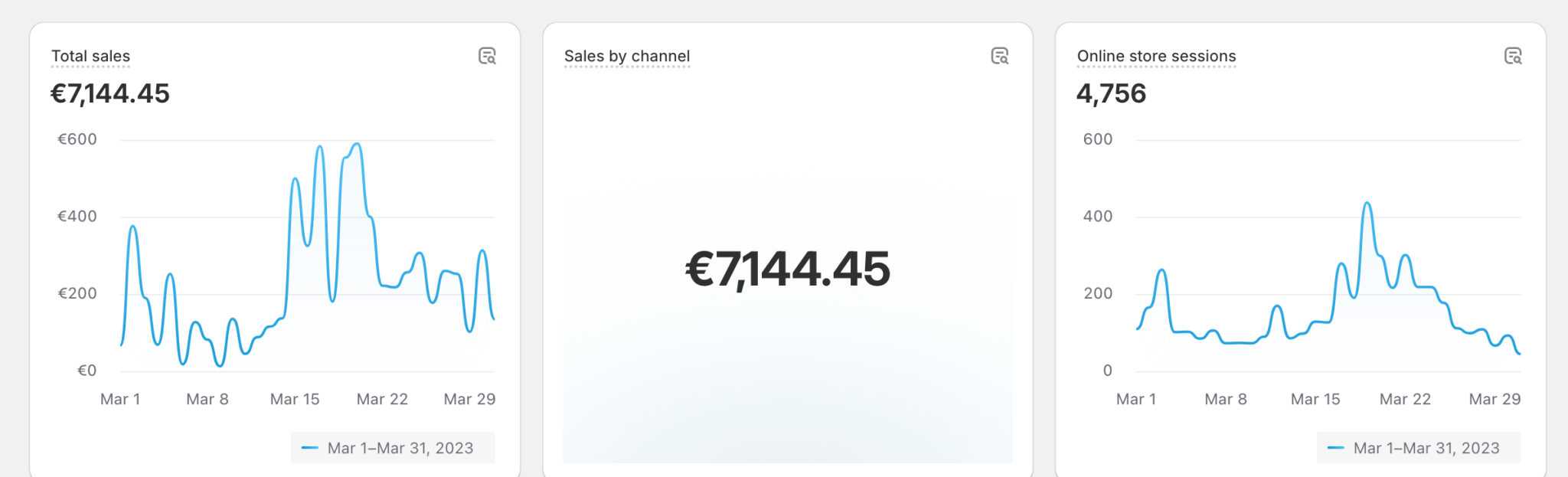Click the Total sales legend date range

coord(400,448)
